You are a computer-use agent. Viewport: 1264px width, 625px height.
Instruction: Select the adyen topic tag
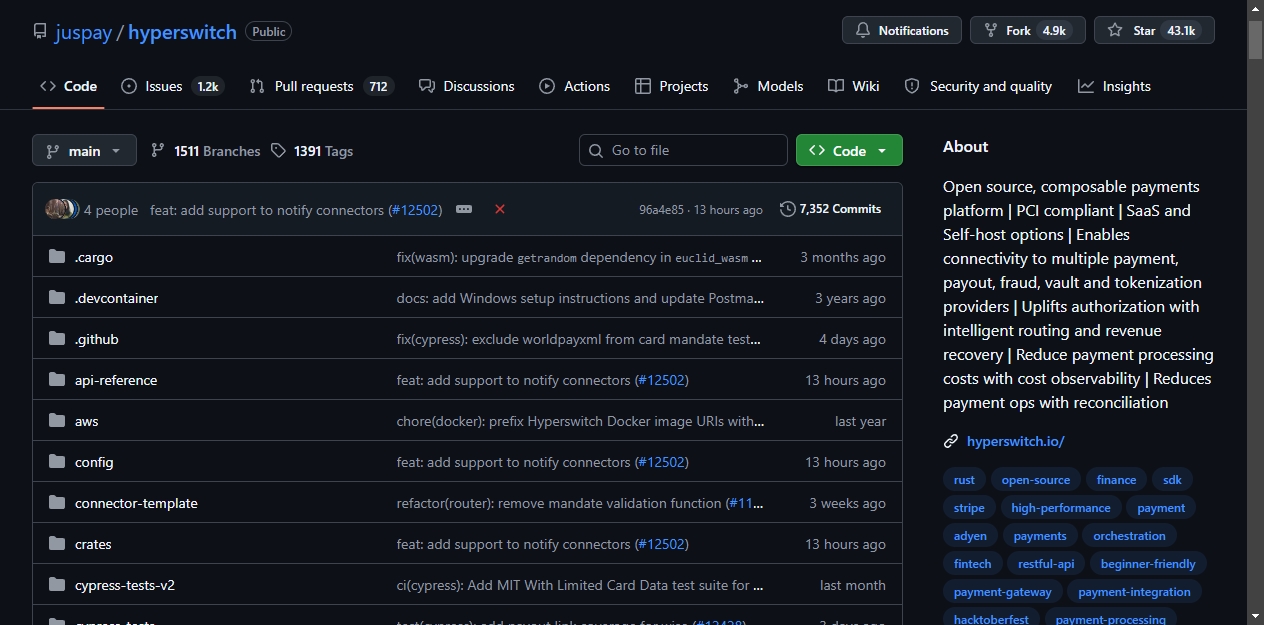pyautogui.click(x=970, y=536)
